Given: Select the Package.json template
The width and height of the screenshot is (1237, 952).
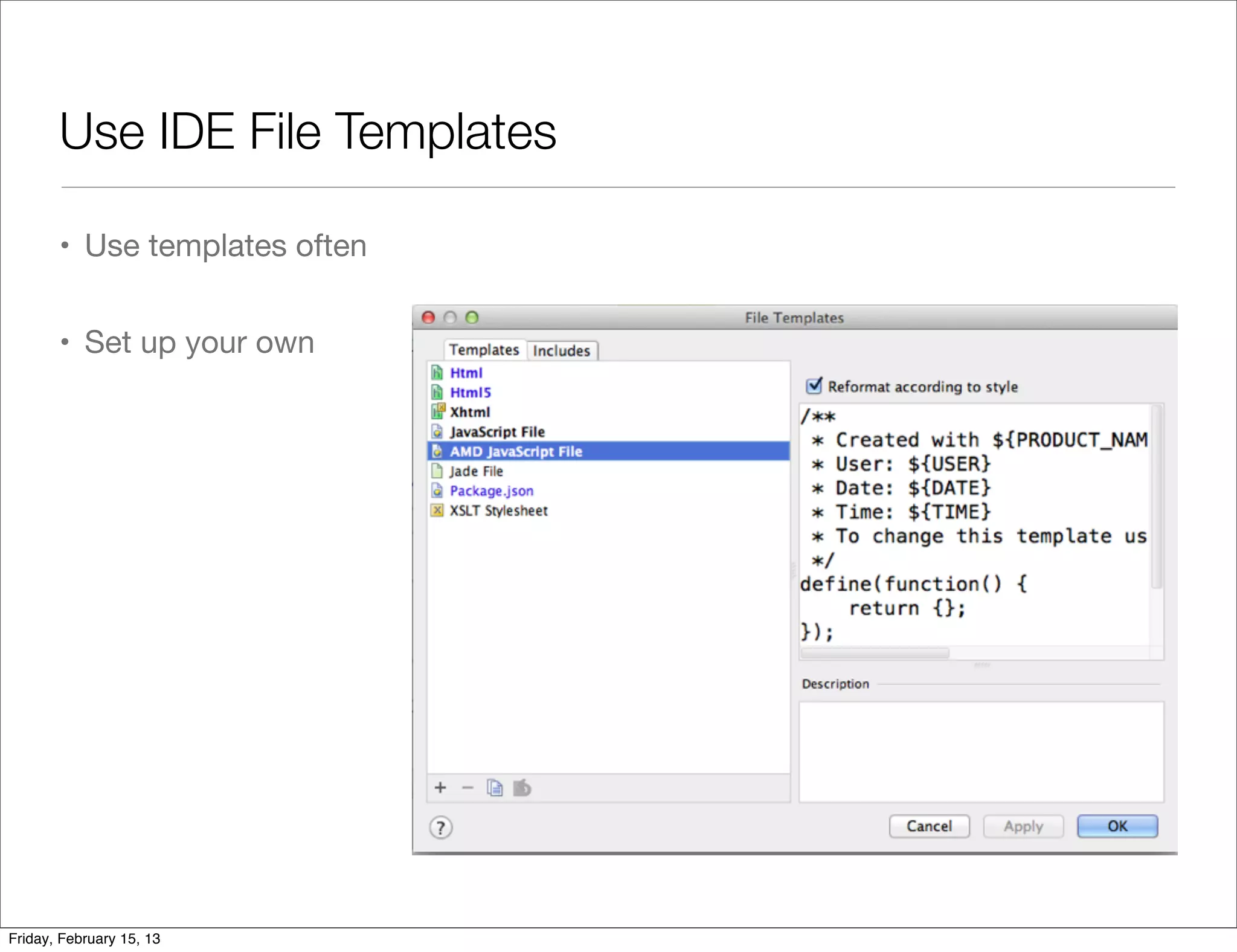Looking at the screenshot, I should [608, 490].
